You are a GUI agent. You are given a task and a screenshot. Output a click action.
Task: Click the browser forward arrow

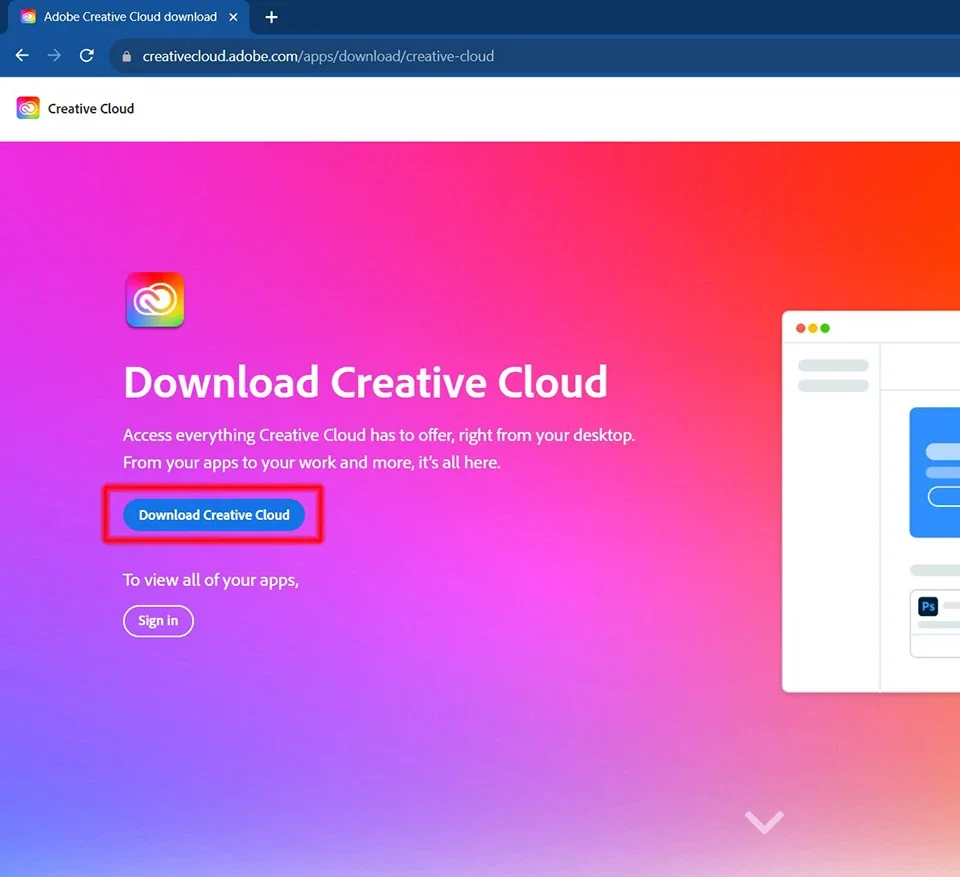click(x=54, y=56)
